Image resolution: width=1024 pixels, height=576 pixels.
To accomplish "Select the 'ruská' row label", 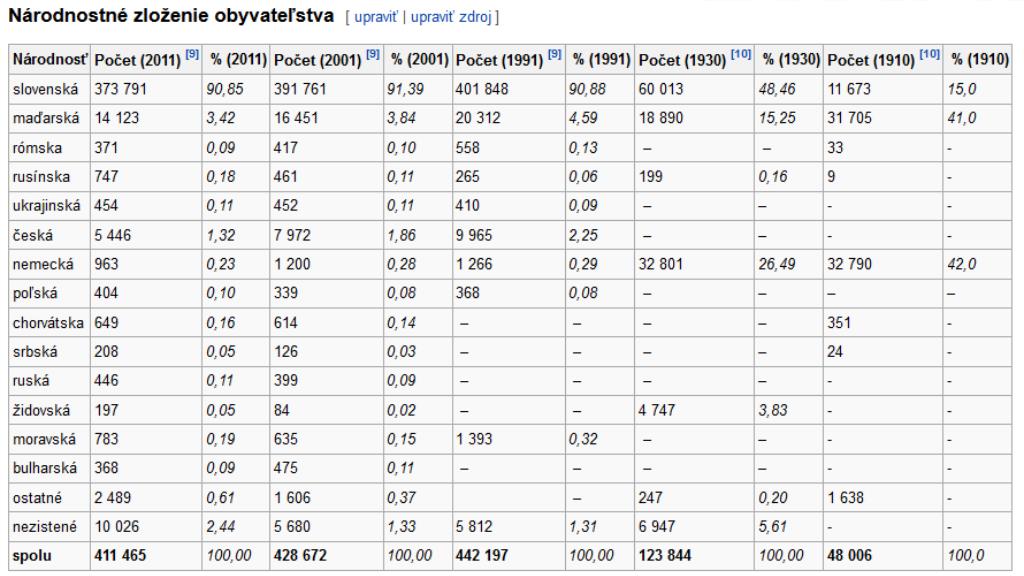I will 31,381.
